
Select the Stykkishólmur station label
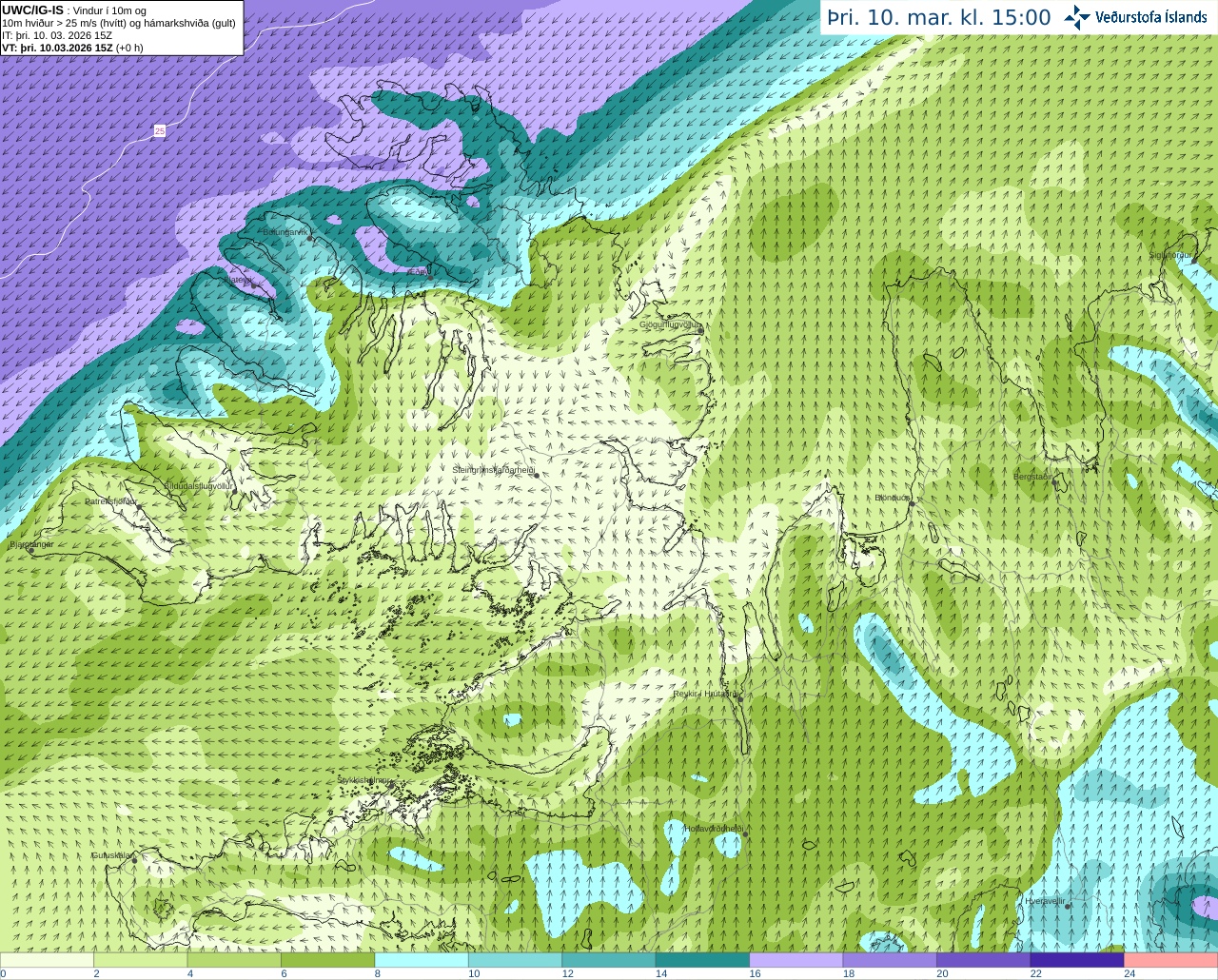pos(363,780)
